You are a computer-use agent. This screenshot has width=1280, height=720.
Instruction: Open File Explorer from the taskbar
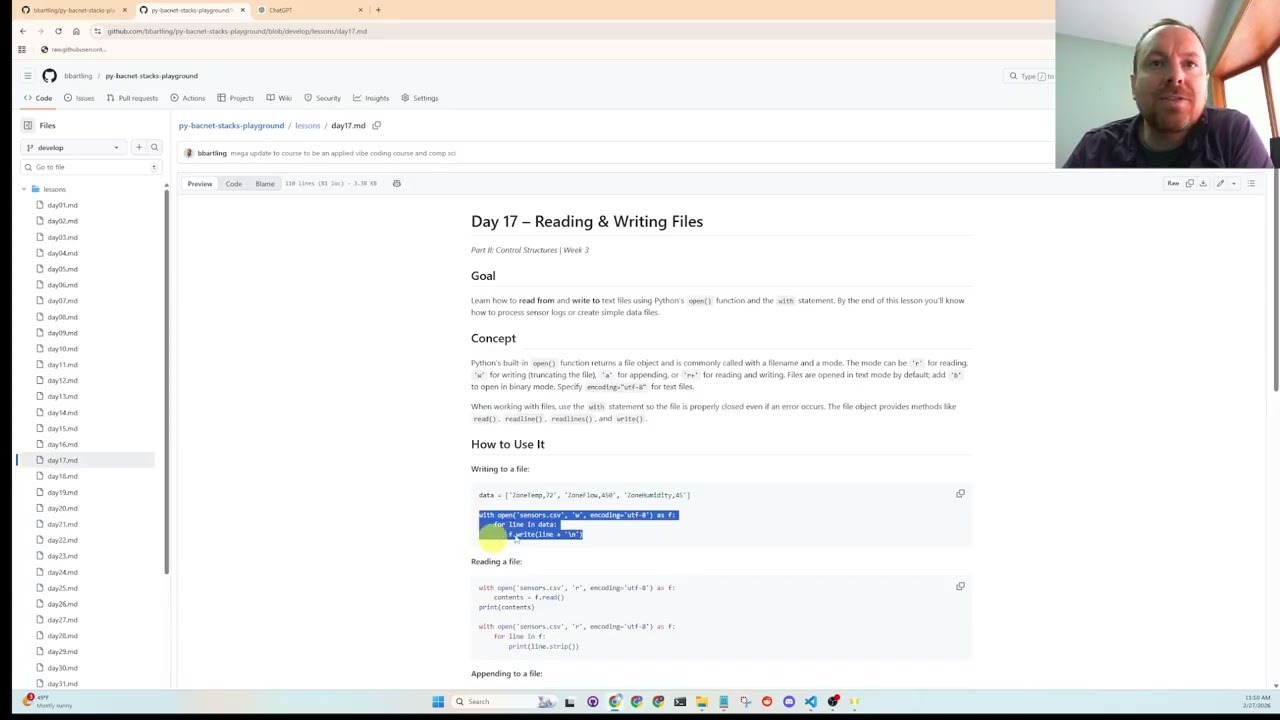[702, 702]
